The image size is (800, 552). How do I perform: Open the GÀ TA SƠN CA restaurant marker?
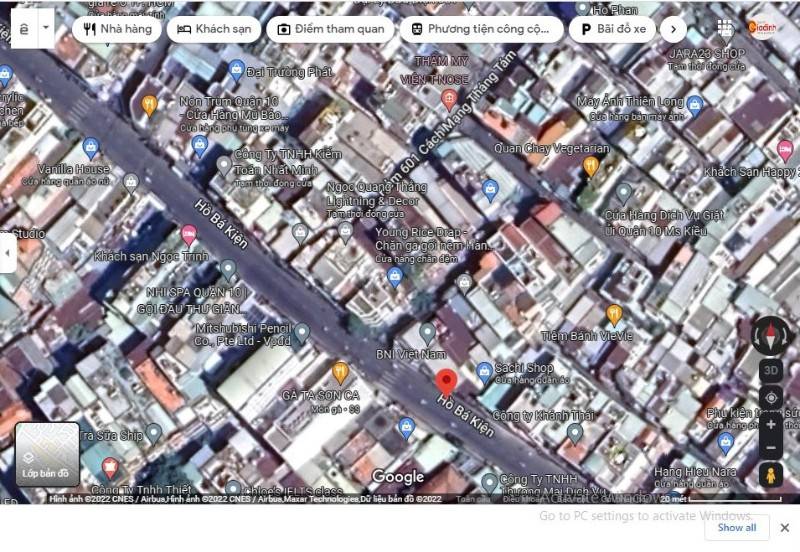(x=340, y=373)
